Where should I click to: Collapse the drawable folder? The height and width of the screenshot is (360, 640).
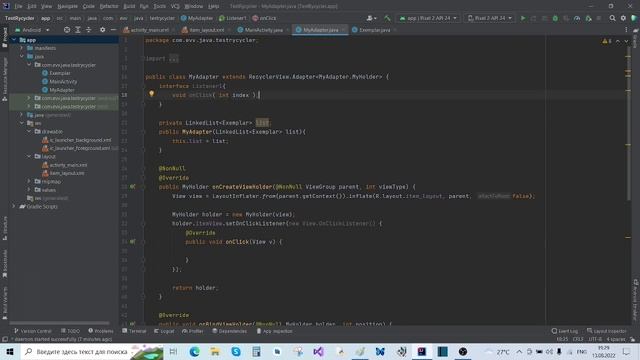coord(29,131)
